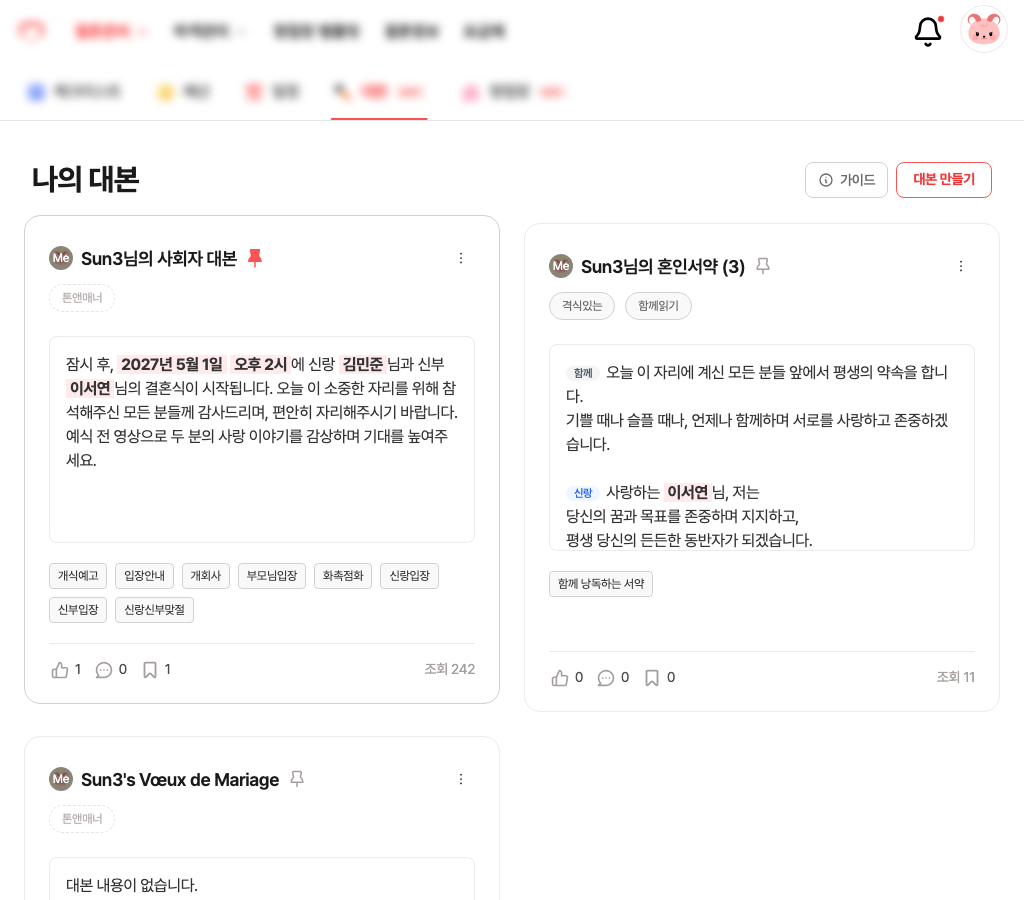
Task: Select the 신랑신부맞절 section tag
Action: [x=154, y=609]
